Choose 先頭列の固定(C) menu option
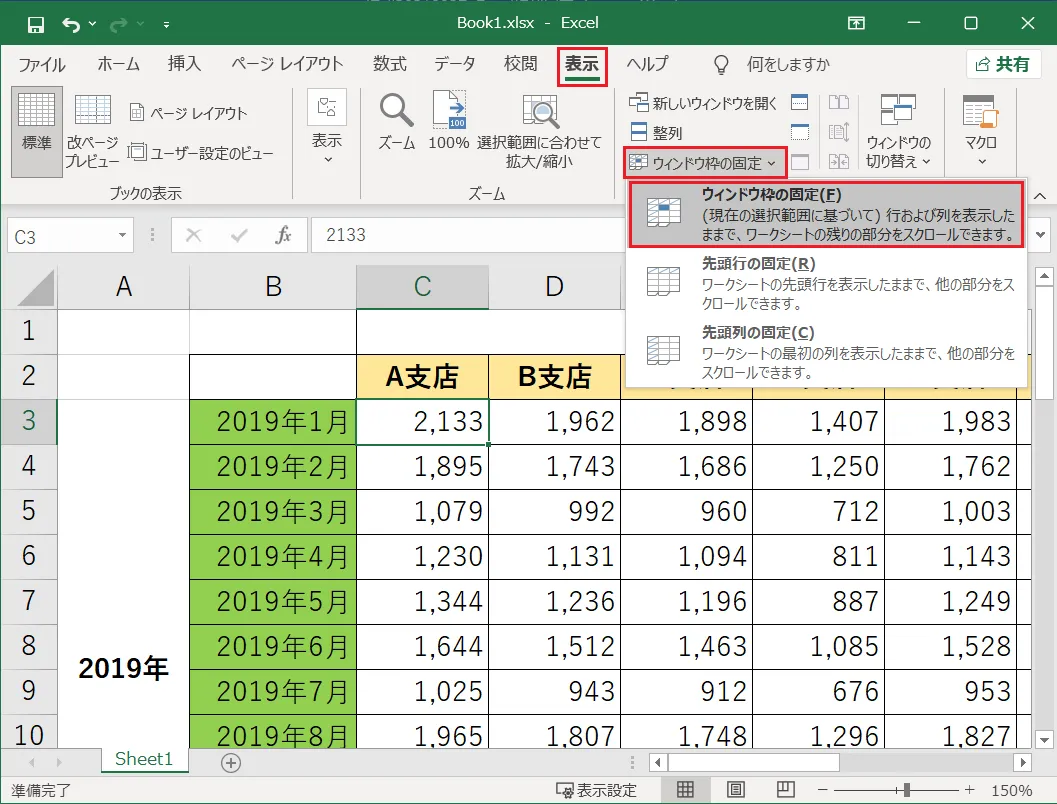 pyautogui.click(x=826, y=352)
